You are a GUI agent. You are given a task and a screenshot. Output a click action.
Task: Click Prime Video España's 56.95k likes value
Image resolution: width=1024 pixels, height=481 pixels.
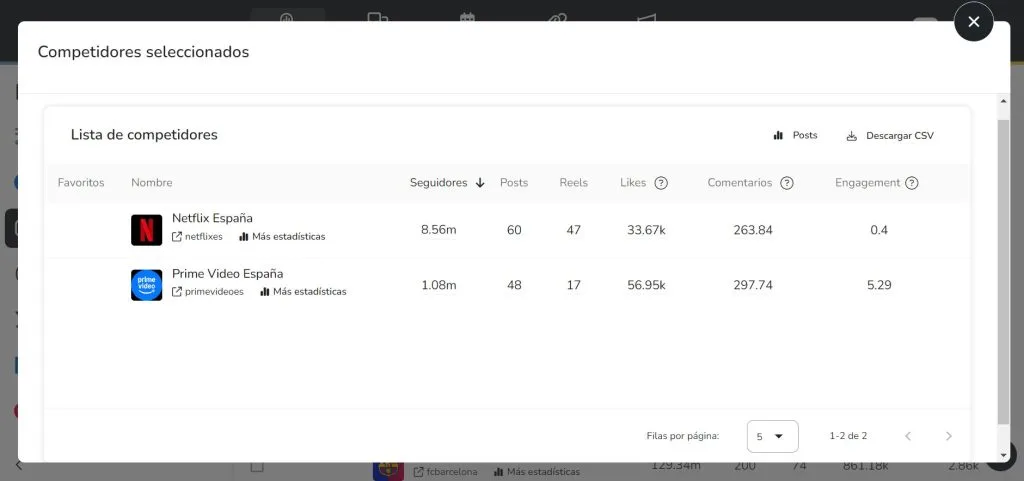click(646, 285)
